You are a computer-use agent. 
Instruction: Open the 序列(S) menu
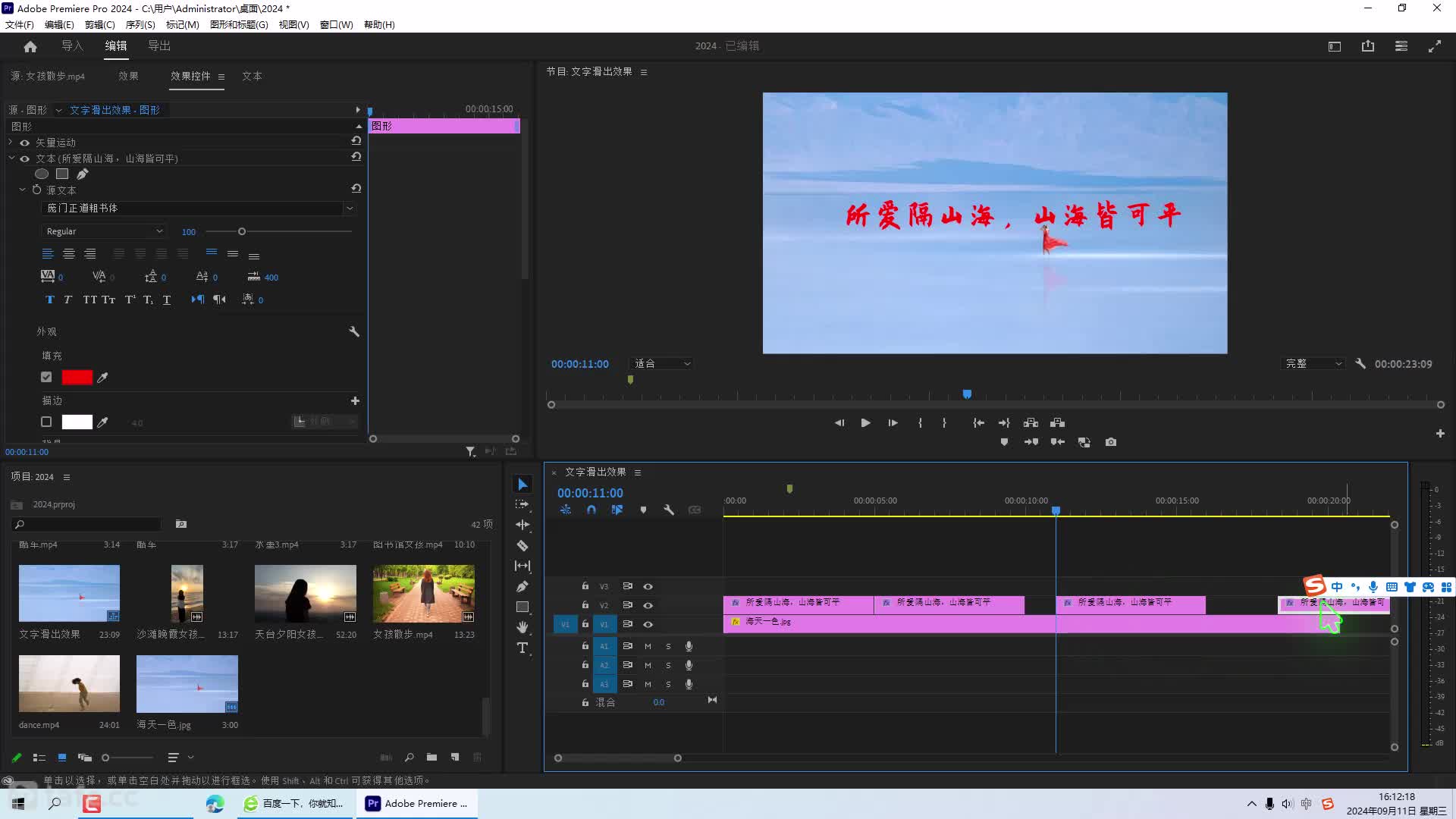(x=140, y=24)
